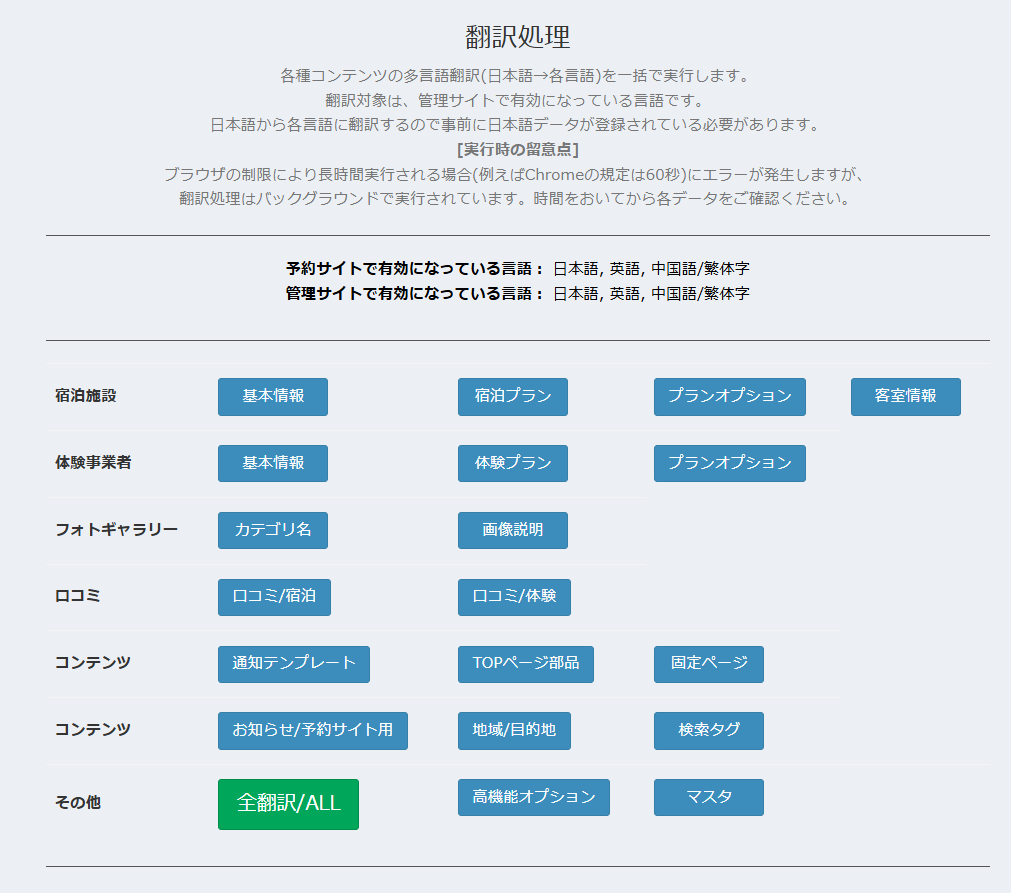Translate 口コミ/体験 reviews
Image resolution: width=1011 pixels, height=893 pixels.
[514, 597]
